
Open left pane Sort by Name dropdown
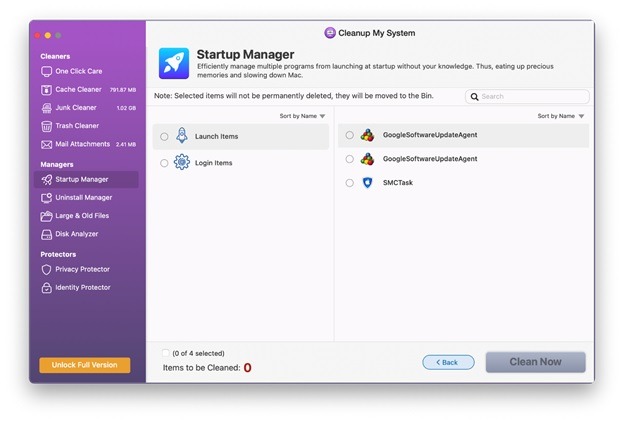pyautogui.click(x=302, y=116)
